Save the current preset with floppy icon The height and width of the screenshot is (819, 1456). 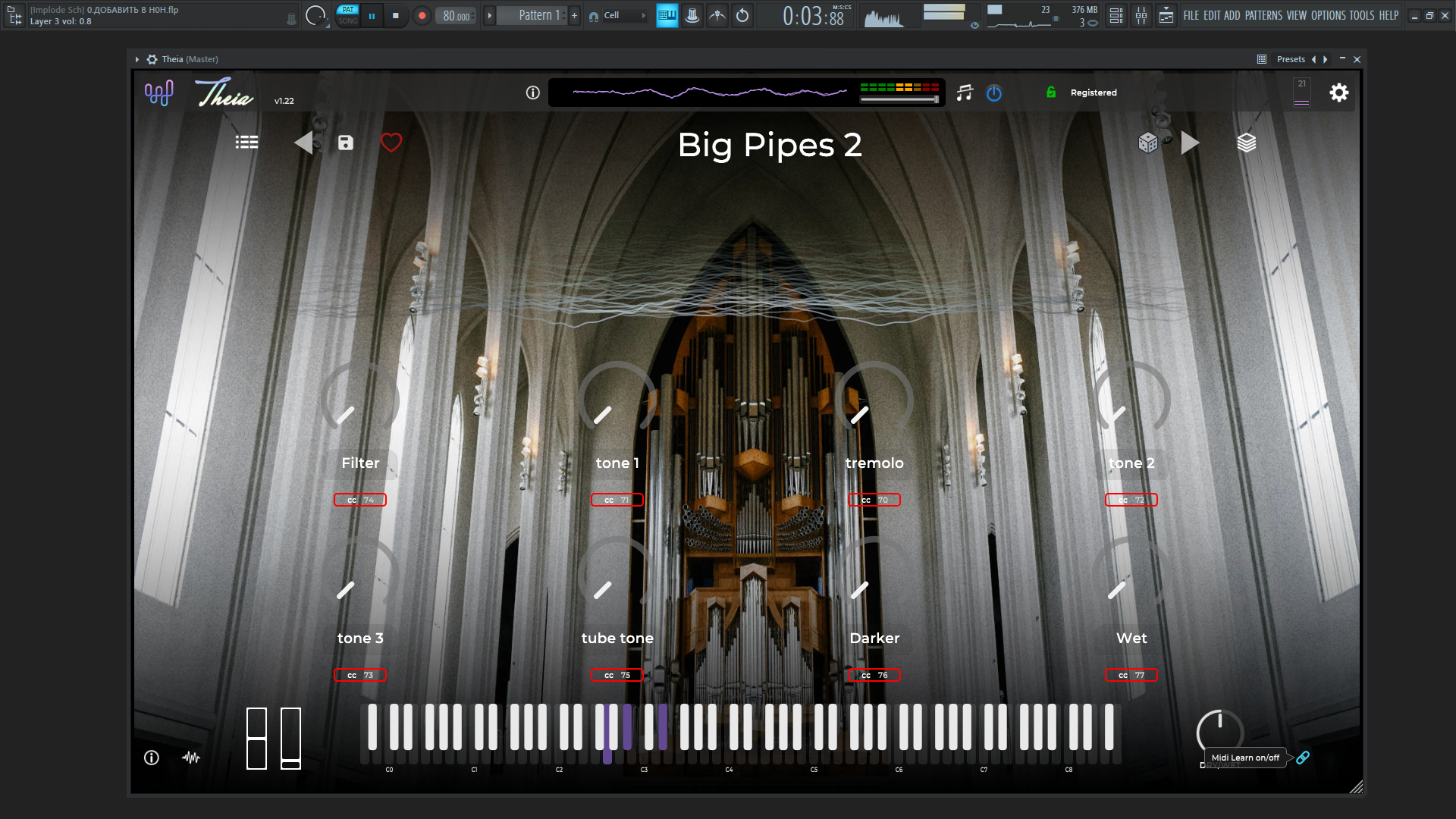(x=346, y=143)
